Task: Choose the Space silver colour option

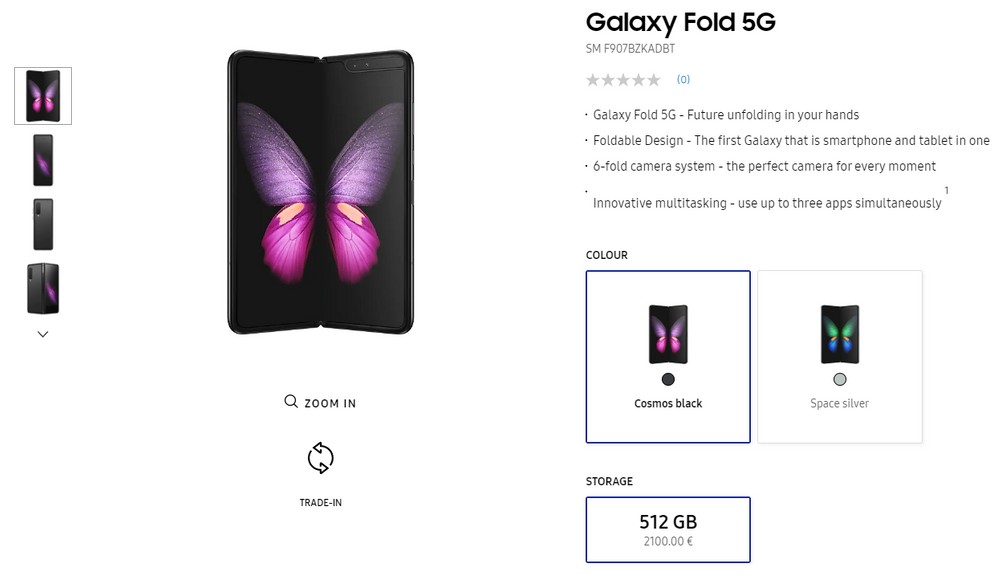Action: point(839,357)
